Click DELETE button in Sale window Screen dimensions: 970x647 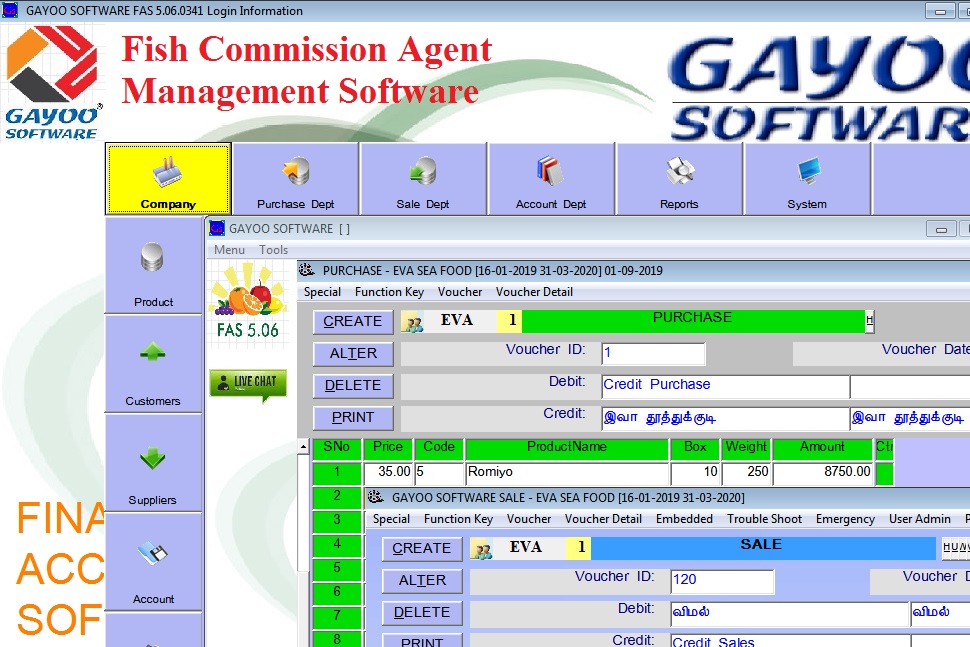click(422, 613)
